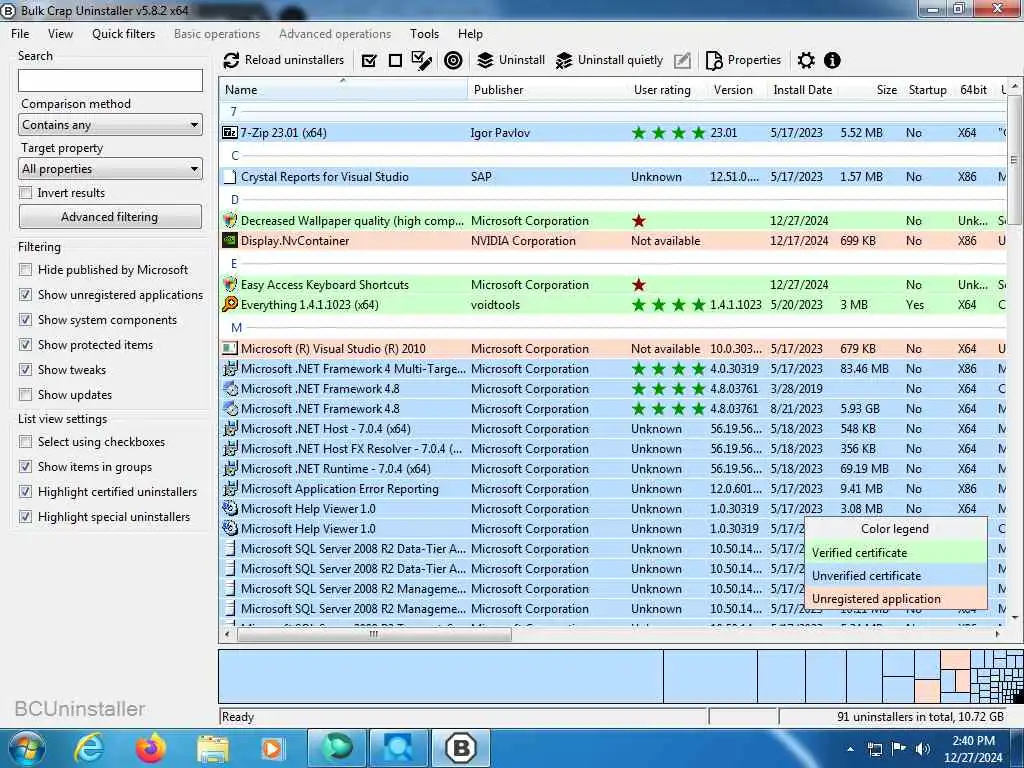Open Windows Start button

(x=25, y=748)
